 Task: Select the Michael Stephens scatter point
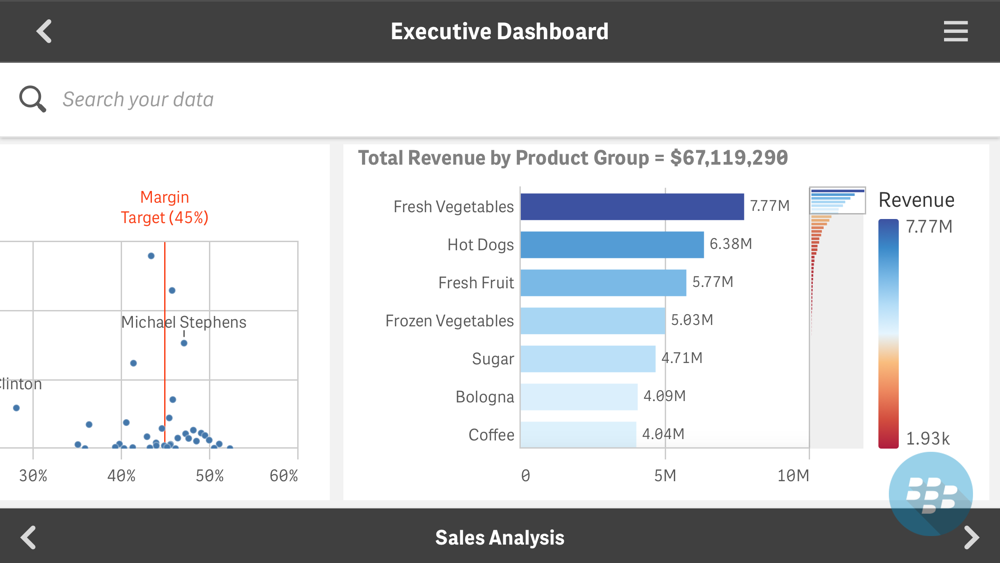tap(184, 343)
